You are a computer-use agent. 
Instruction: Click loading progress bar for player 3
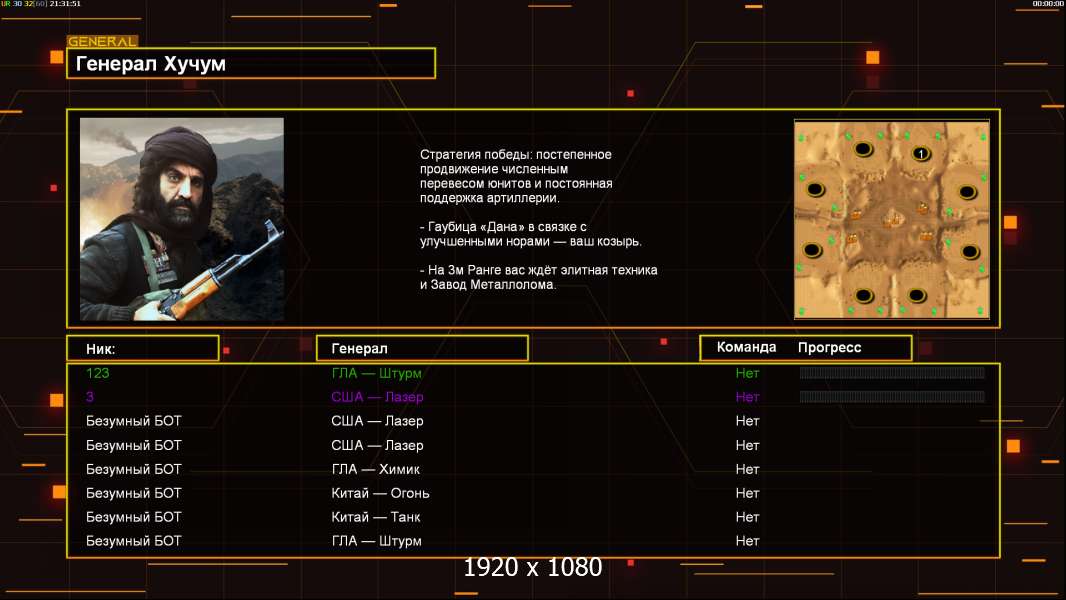click(892, 396)
